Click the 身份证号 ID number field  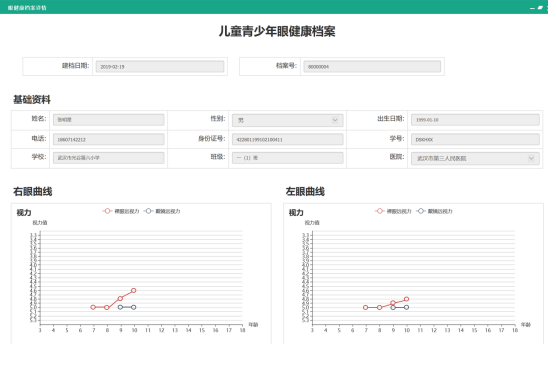pyautogui.click(x=287, y=139)
